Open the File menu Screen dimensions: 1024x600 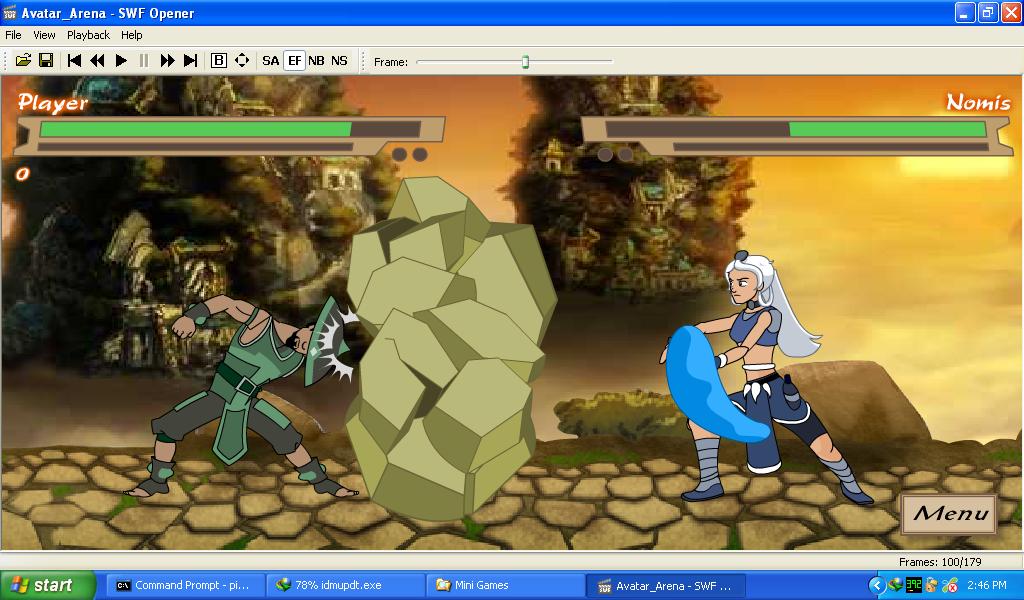pyautogui.click(x=13, y=35)
